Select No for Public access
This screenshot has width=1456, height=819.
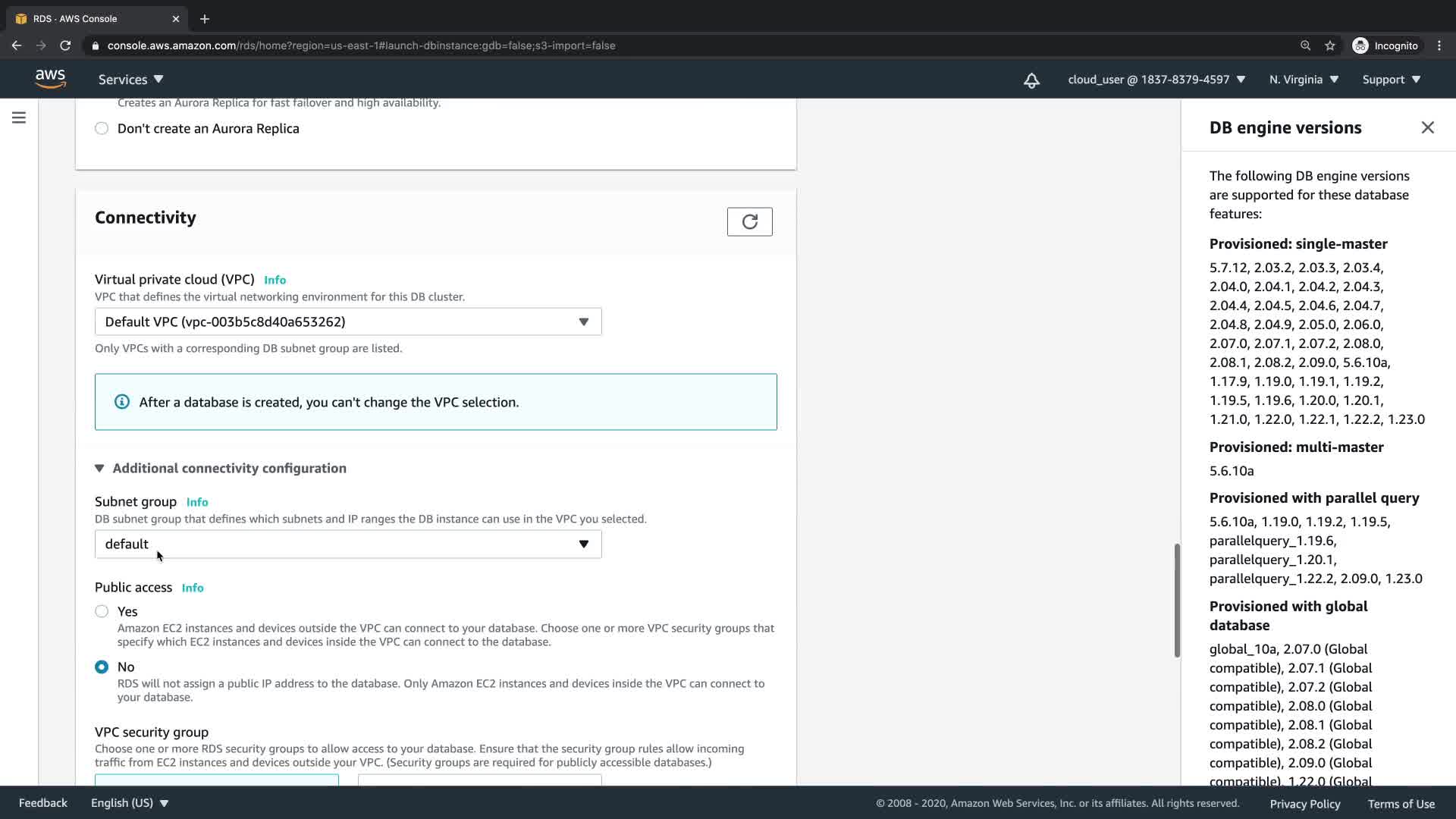pyautogui.click(x=102, y=667)
